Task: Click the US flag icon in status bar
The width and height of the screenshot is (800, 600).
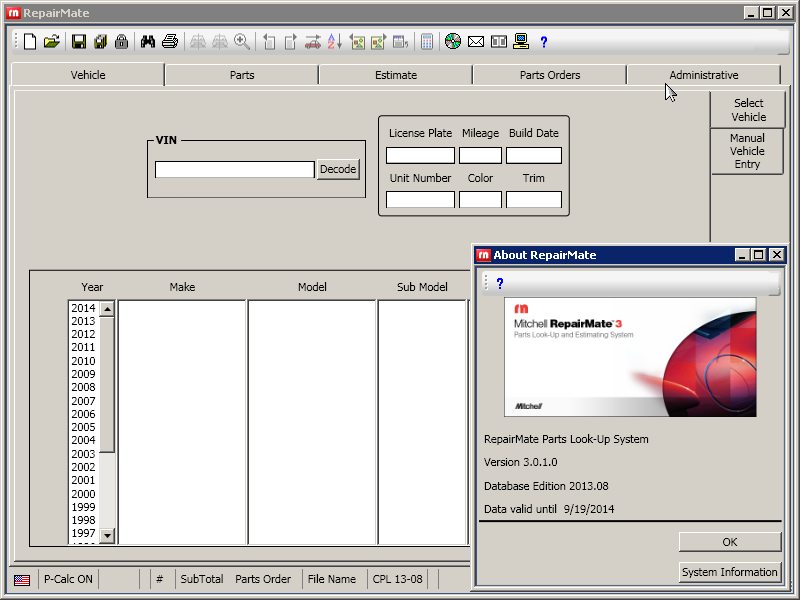Action: pyautogui.click(x=22, y=580)
